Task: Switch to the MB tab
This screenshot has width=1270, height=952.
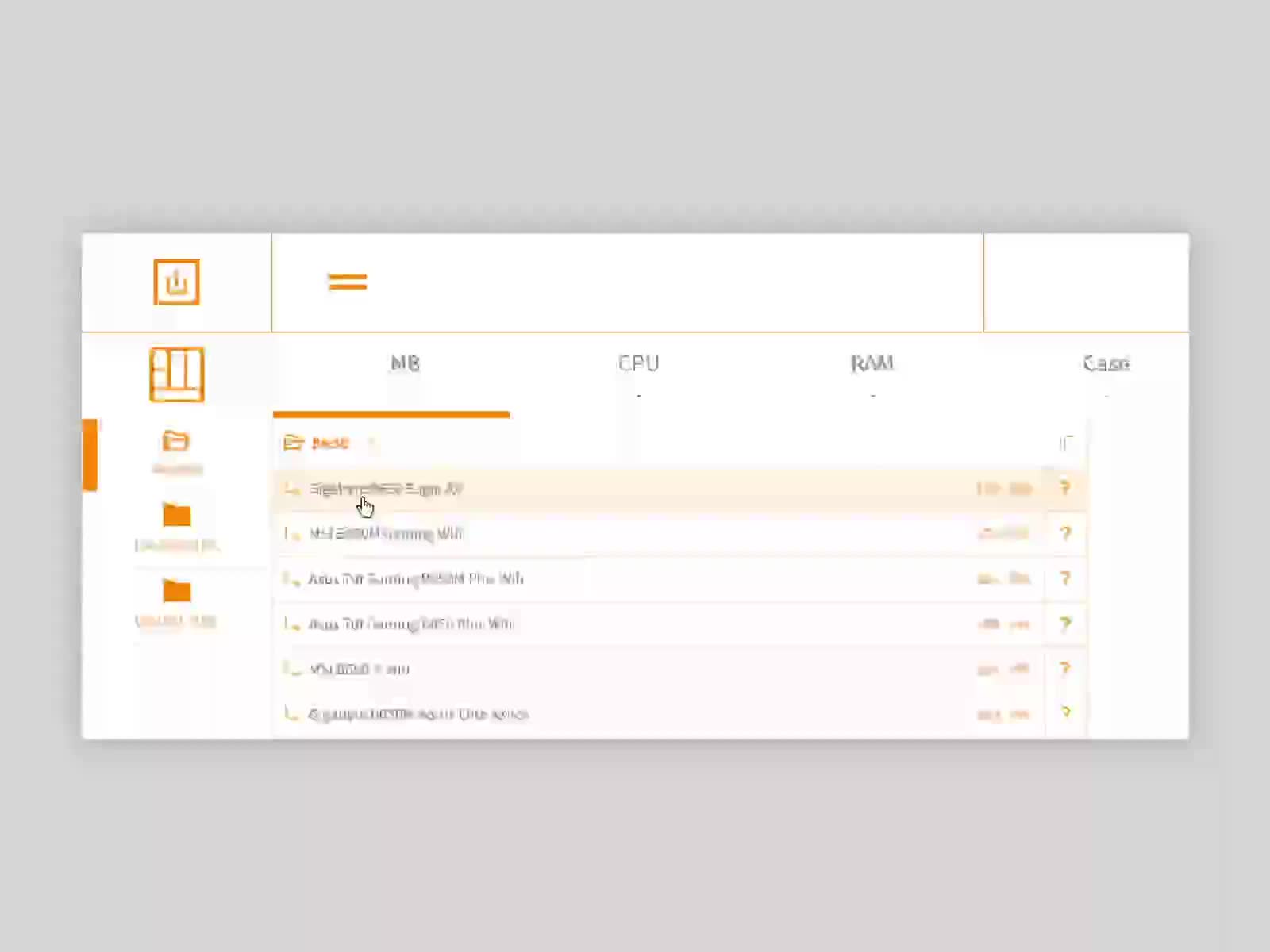Action: [x=405, y=364]
